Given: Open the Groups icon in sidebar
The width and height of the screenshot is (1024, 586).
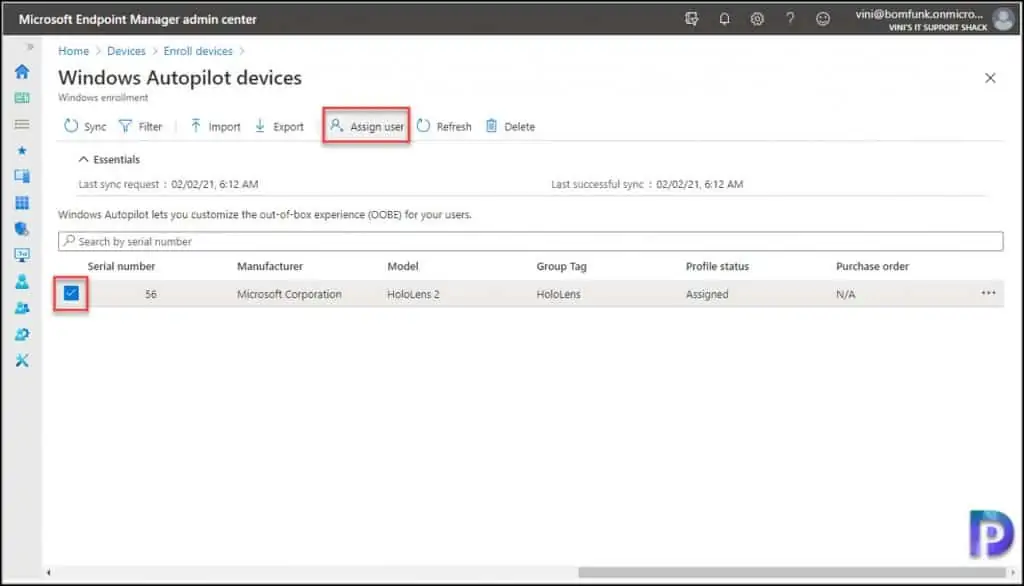Looking at the screenshot, I should click(x=22, y=308).
